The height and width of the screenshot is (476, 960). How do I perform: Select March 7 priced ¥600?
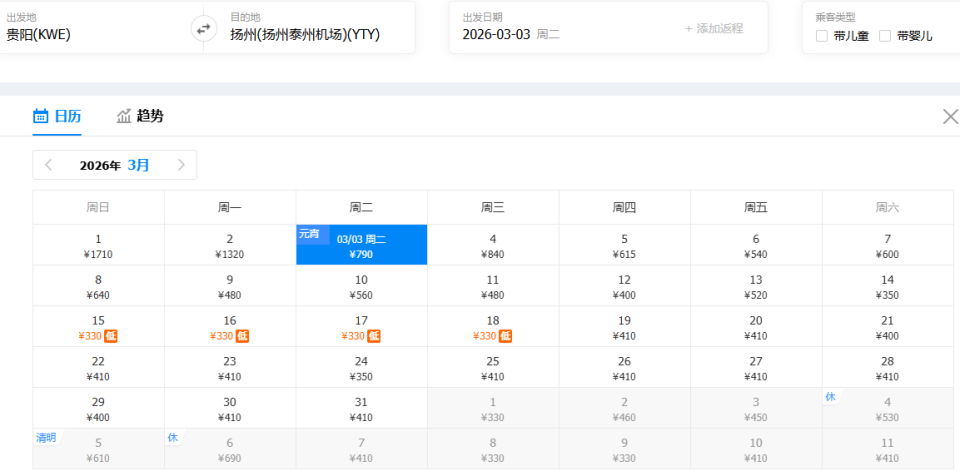click(x=888, y=245)
